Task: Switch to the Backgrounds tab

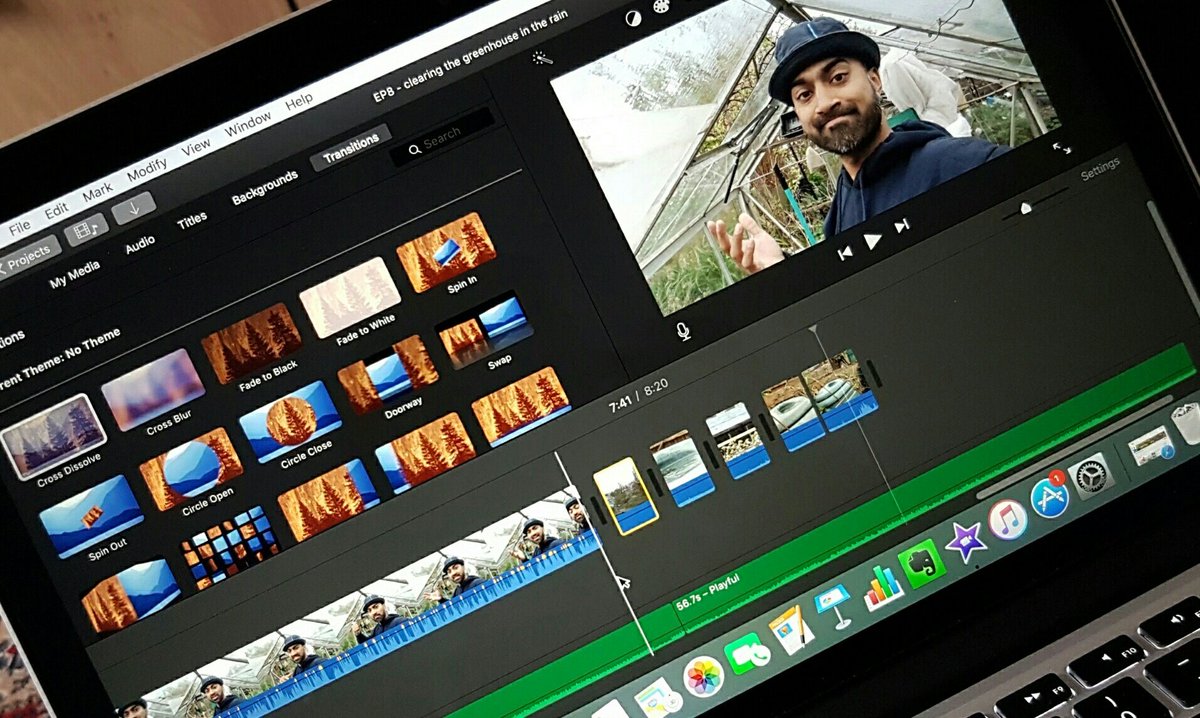Action: coord(265,187)
